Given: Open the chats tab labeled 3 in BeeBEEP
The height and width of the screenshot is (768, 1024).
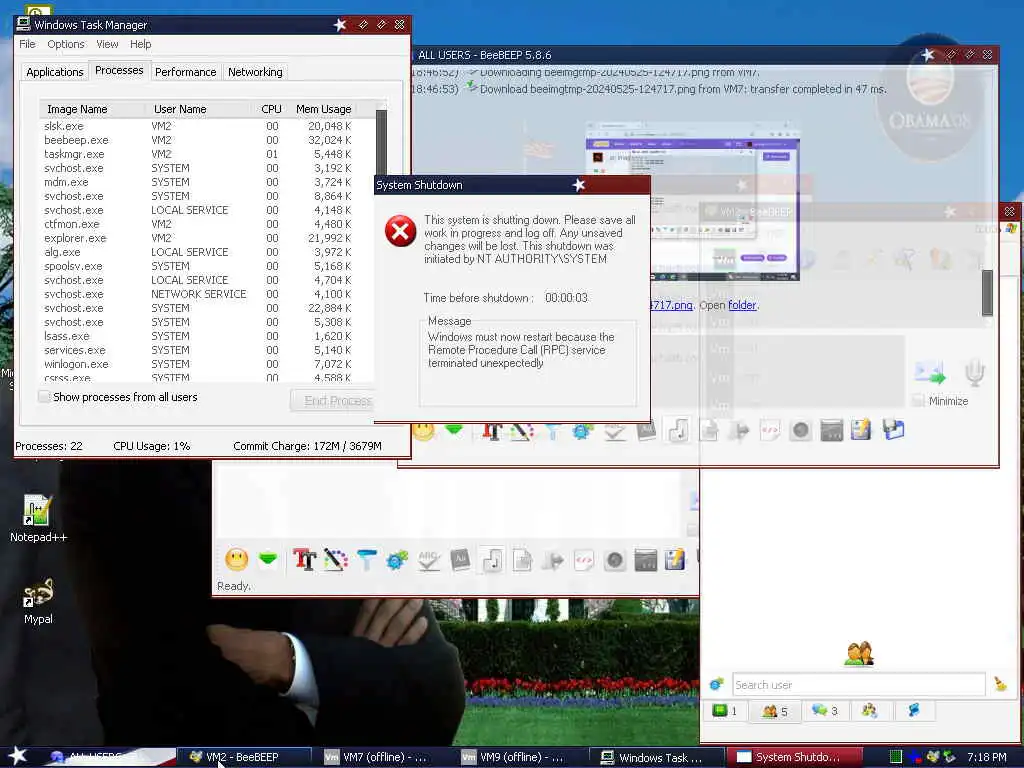Looking at the screenshot, I should pyautogui.click(x=824, y=711).
